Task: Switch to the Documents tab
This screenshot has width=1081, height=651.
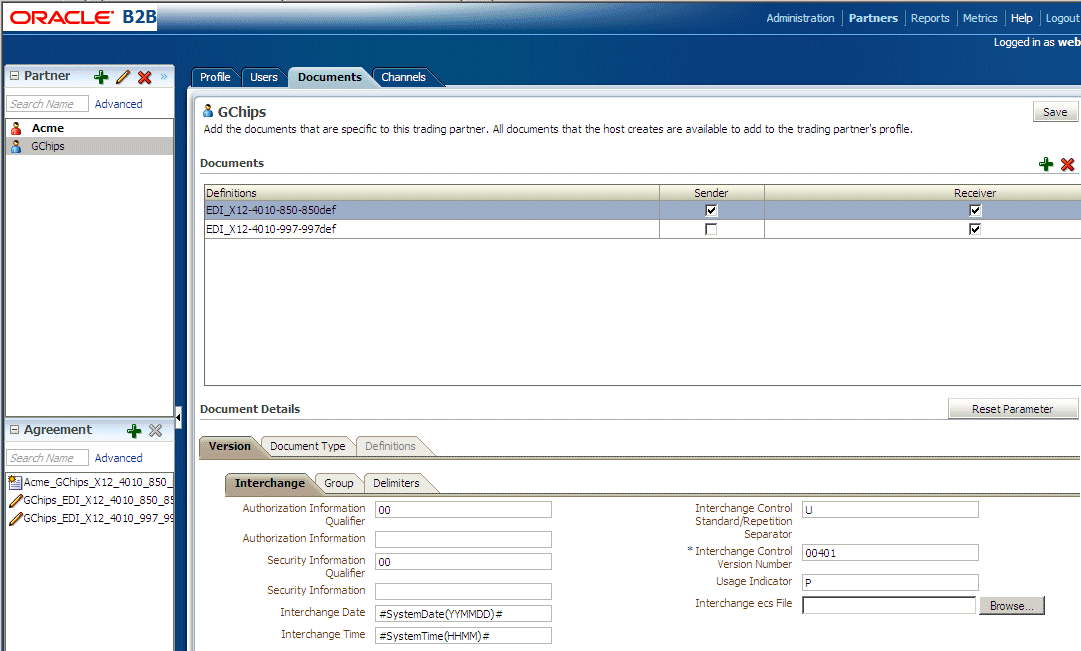Action: click(330, 77)
